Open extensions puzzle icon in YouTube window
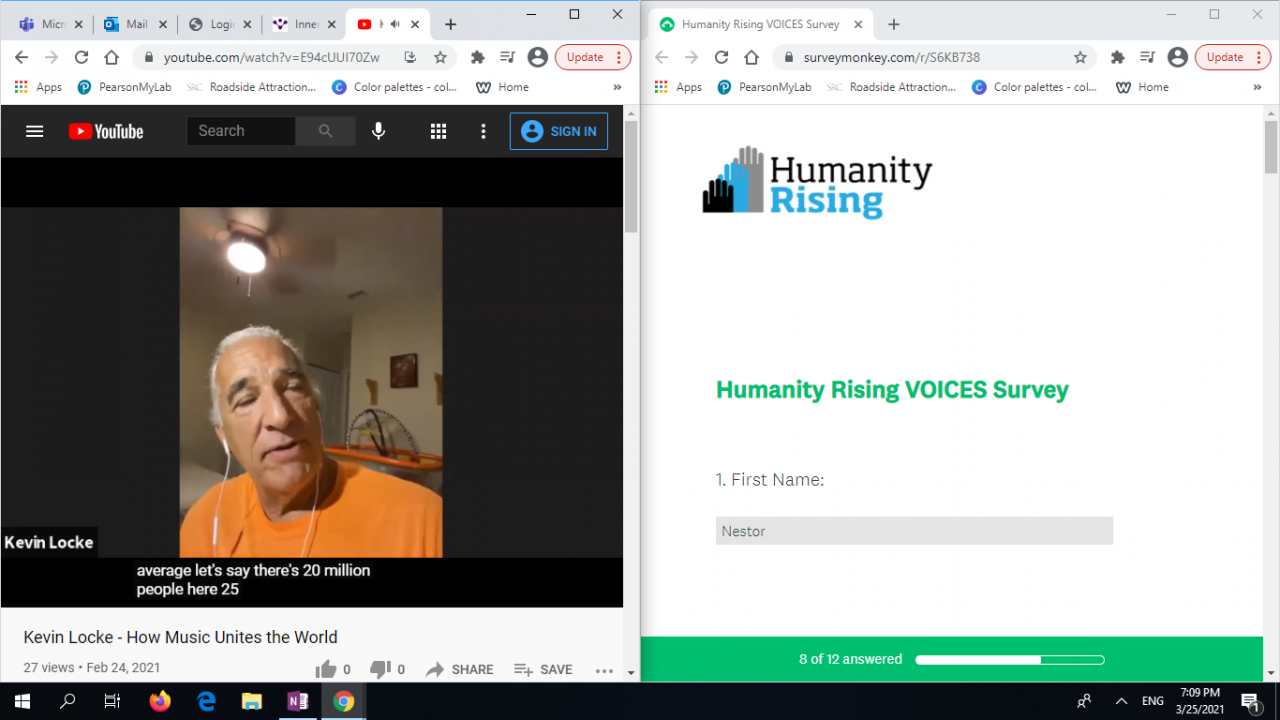 click(x=478, y=57)
